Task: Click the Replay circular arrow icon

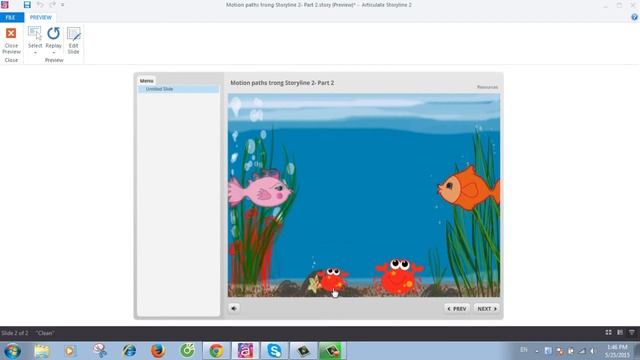Action: [53, 33]
